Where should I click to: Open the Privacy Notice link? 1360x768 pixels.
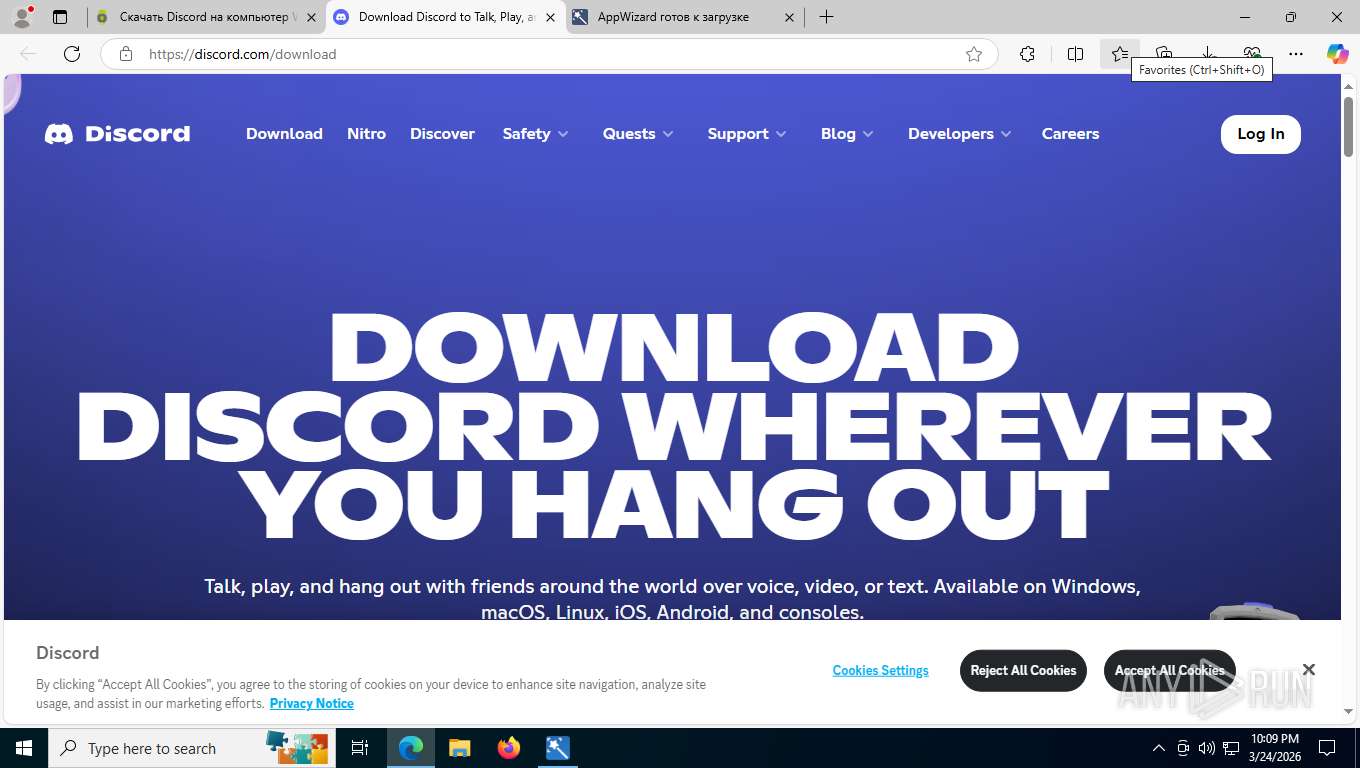(312, 703)
